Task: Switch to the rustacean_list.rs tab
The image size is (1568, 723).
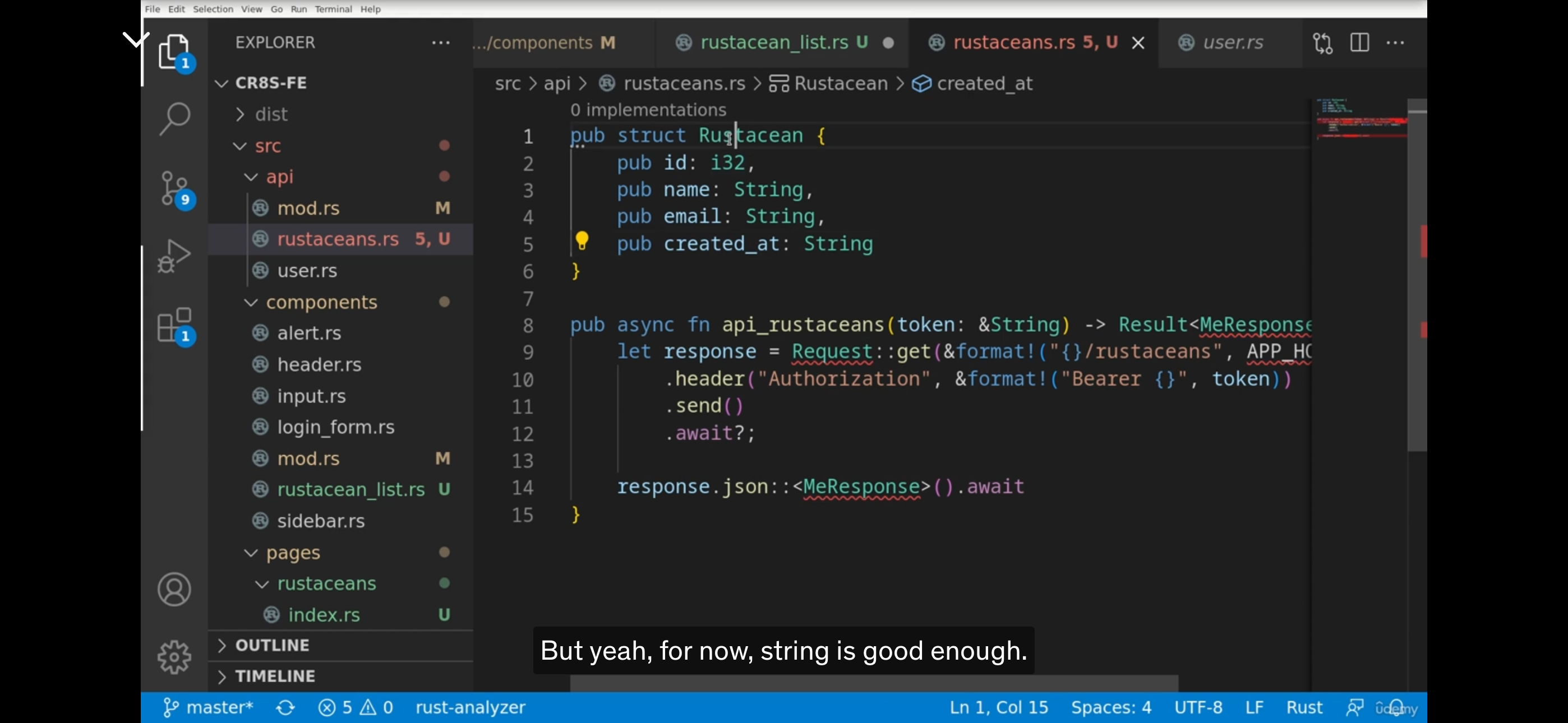Action: tap(774, 43)
